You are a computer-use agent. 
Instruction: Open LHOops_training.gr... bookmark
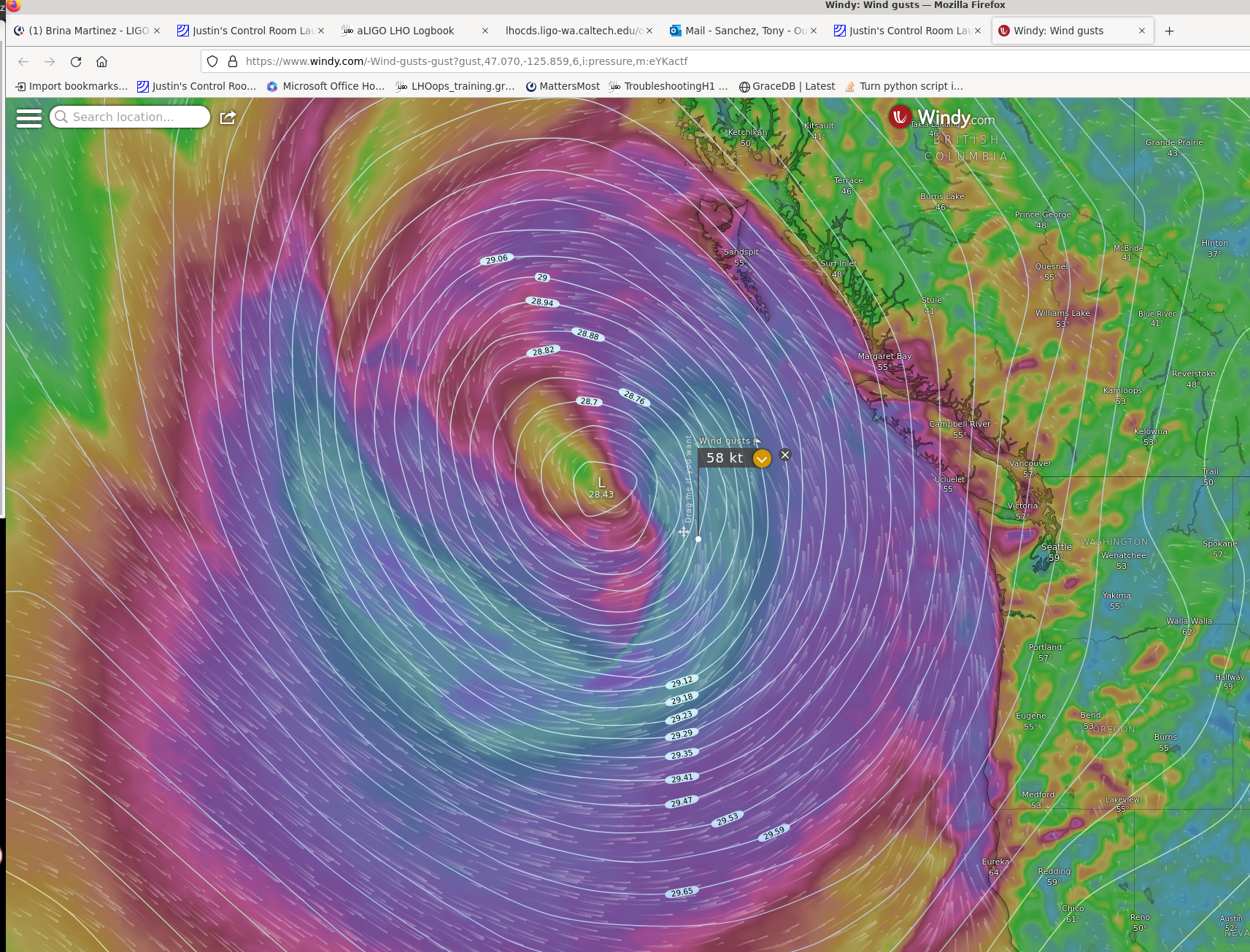coord(455,86)
